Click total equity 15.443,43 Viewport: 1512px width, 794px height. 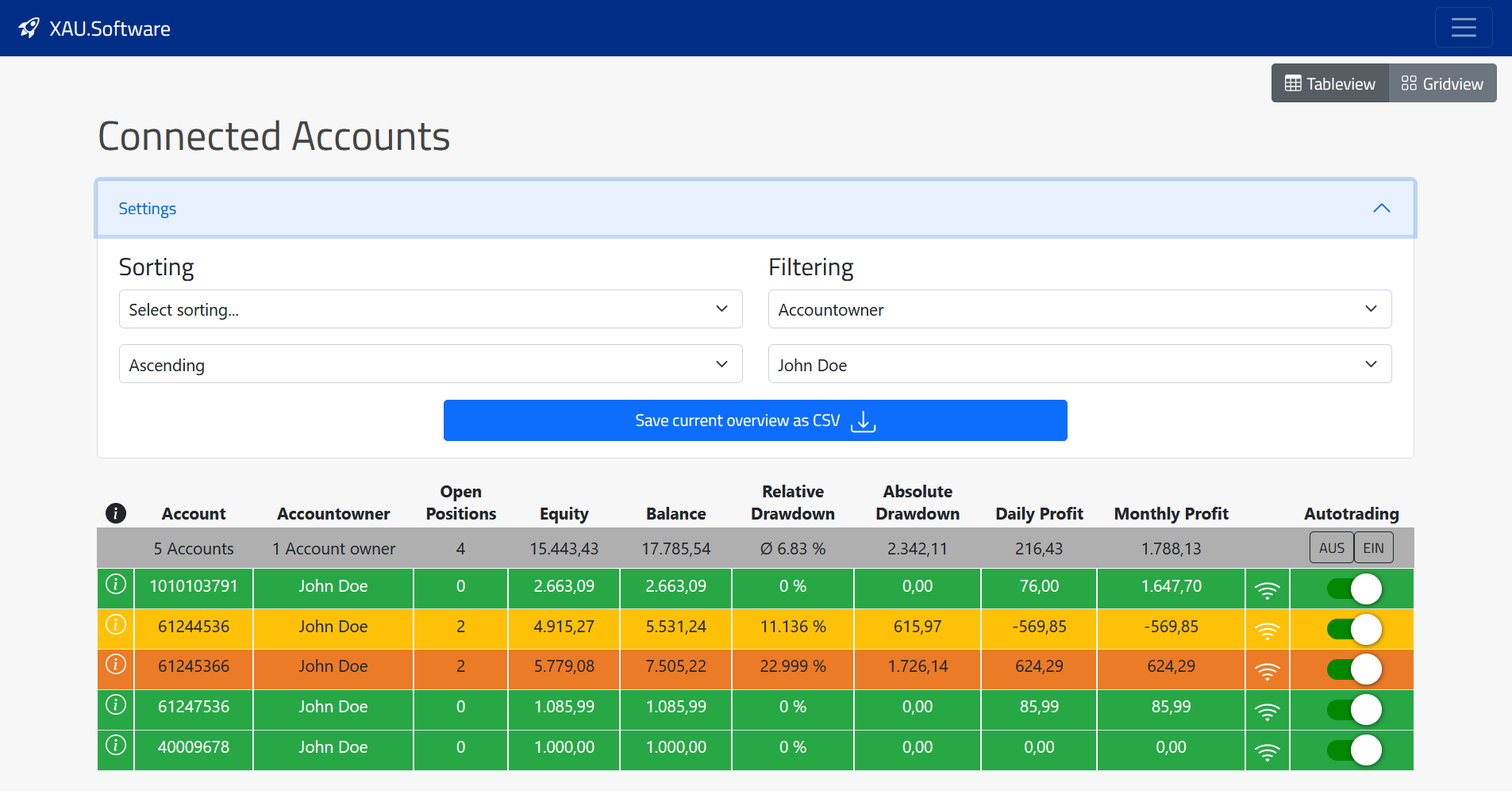pyautogui.click(x=564, y=549)
